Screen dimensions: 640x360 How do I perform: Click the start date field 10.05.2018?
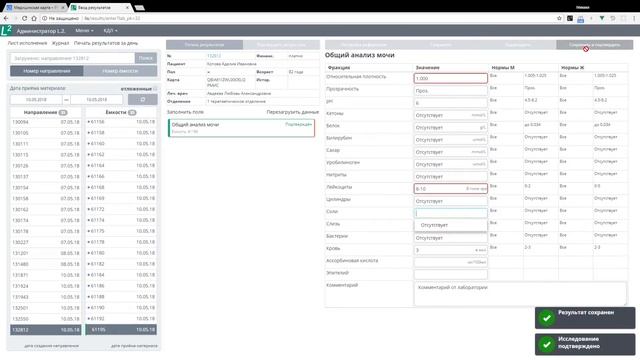(x=36, y=100)
